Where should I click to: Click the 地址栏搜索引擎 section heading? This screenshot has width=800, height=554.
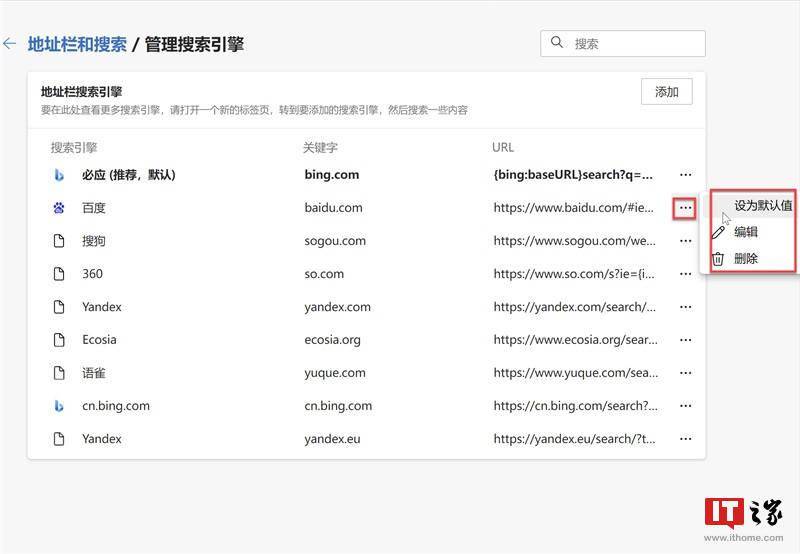point(82,92)
